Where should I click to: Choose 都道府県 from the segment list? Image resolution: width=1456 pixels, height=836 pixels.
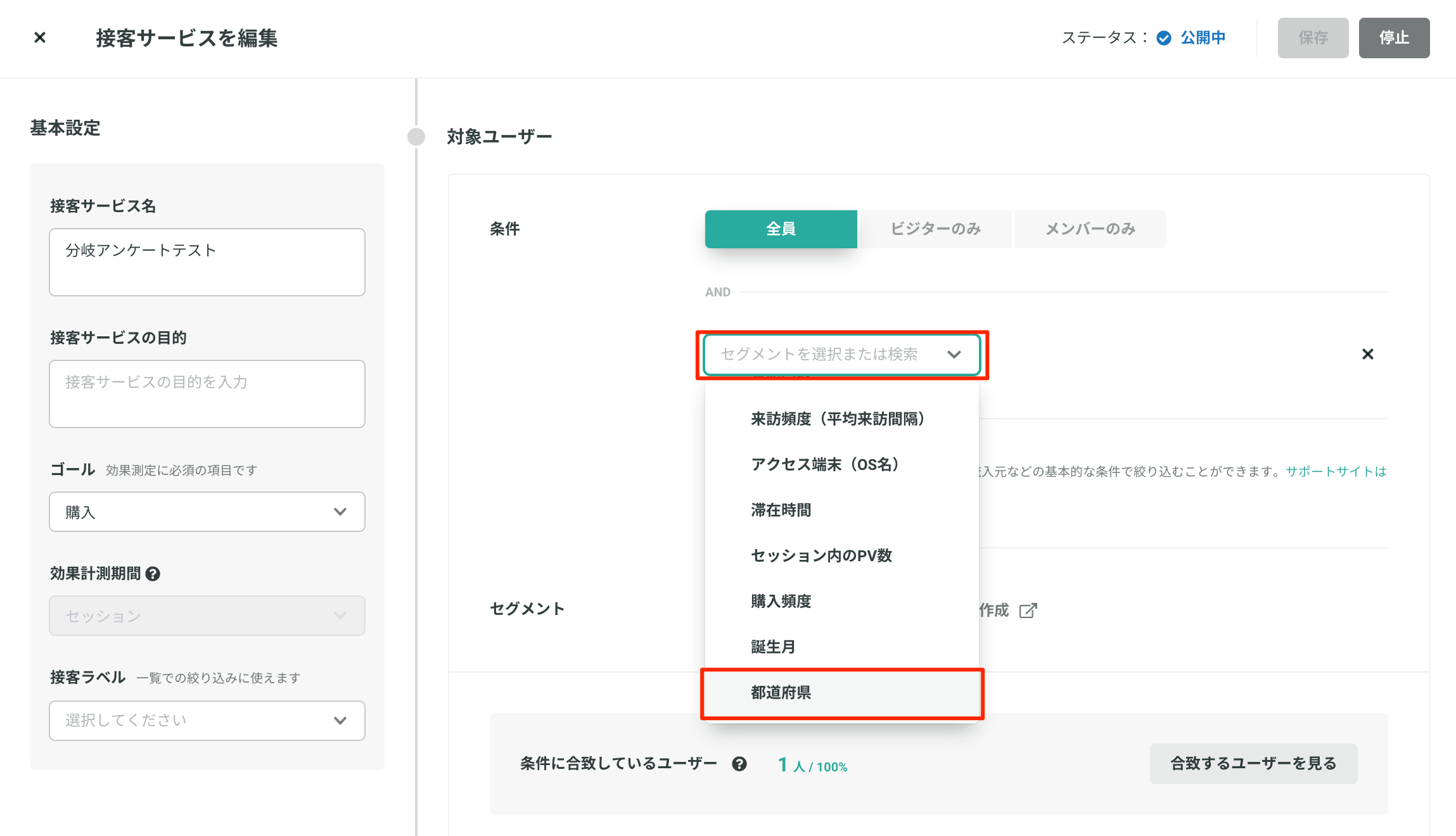click(x=842, y=692)
